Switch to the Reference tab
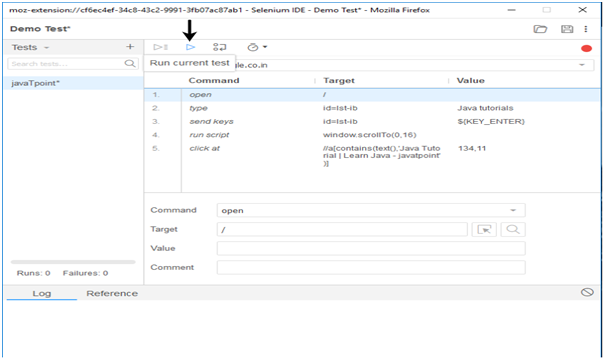The width and height of the screenshot is (605, 360). 112,294
